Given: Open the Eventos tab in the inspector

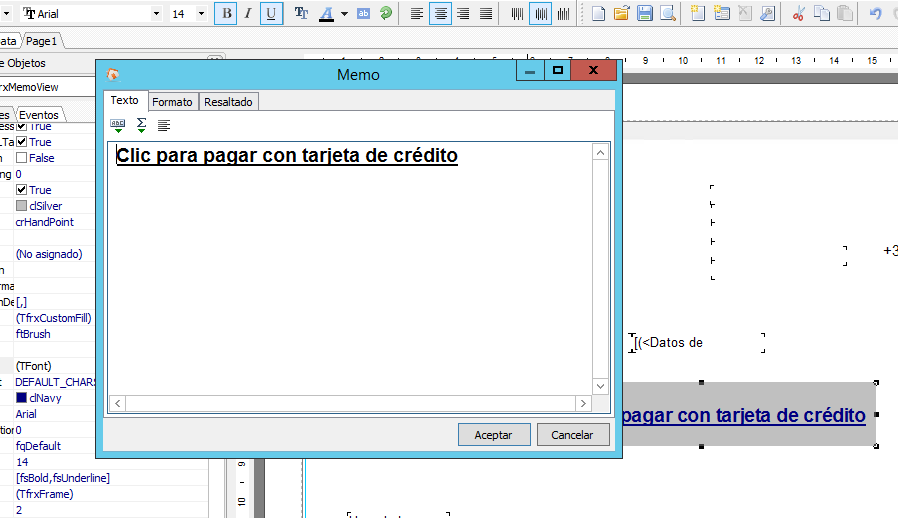Looking at the screenshot, I should pyautogui.click(x=39, y=115).
